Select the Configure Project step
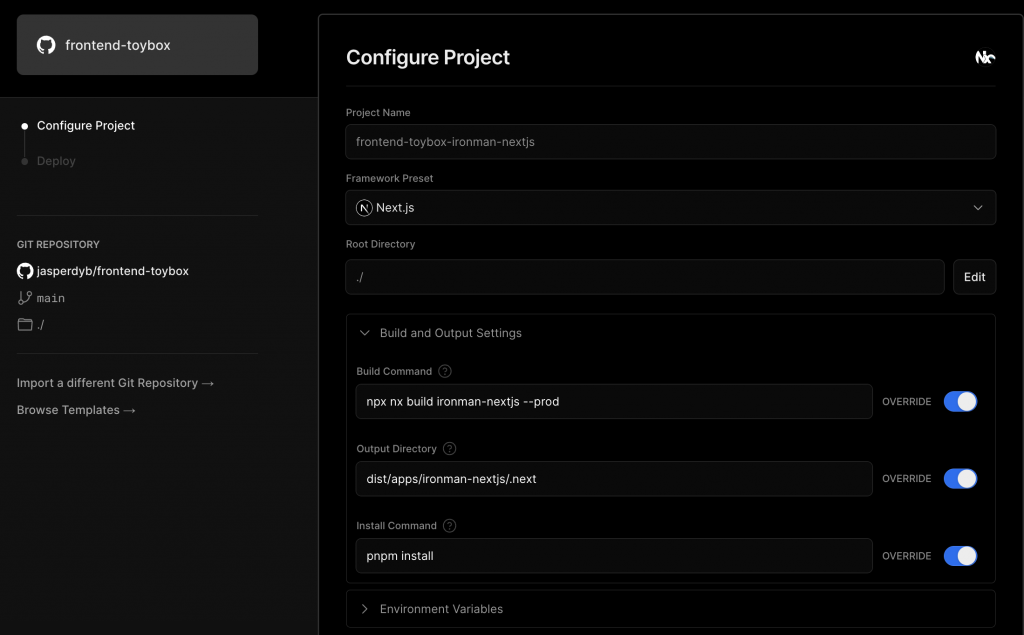 [x=85, y=126]
